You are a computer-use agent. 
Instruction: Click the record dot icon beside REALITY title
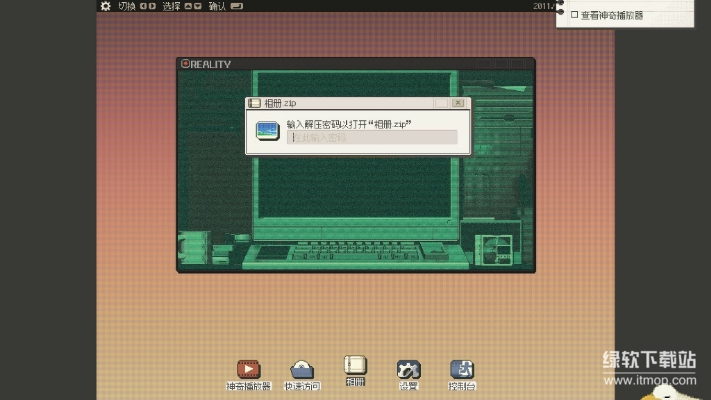click(x=185, y=63)
